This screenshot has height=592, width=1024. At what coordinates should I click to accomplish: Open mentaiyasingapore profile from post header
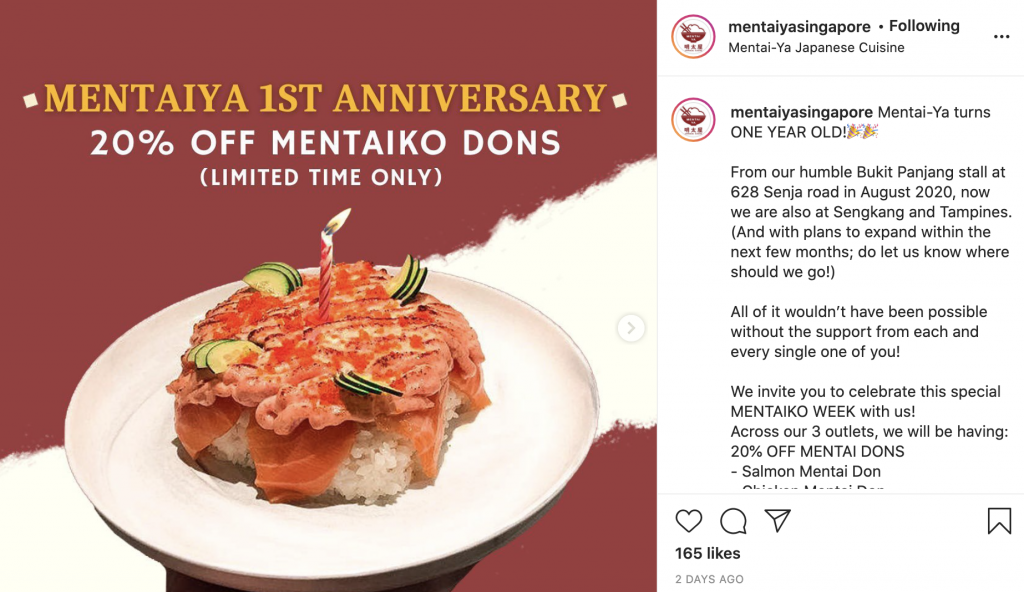click(x=798, y=26)
